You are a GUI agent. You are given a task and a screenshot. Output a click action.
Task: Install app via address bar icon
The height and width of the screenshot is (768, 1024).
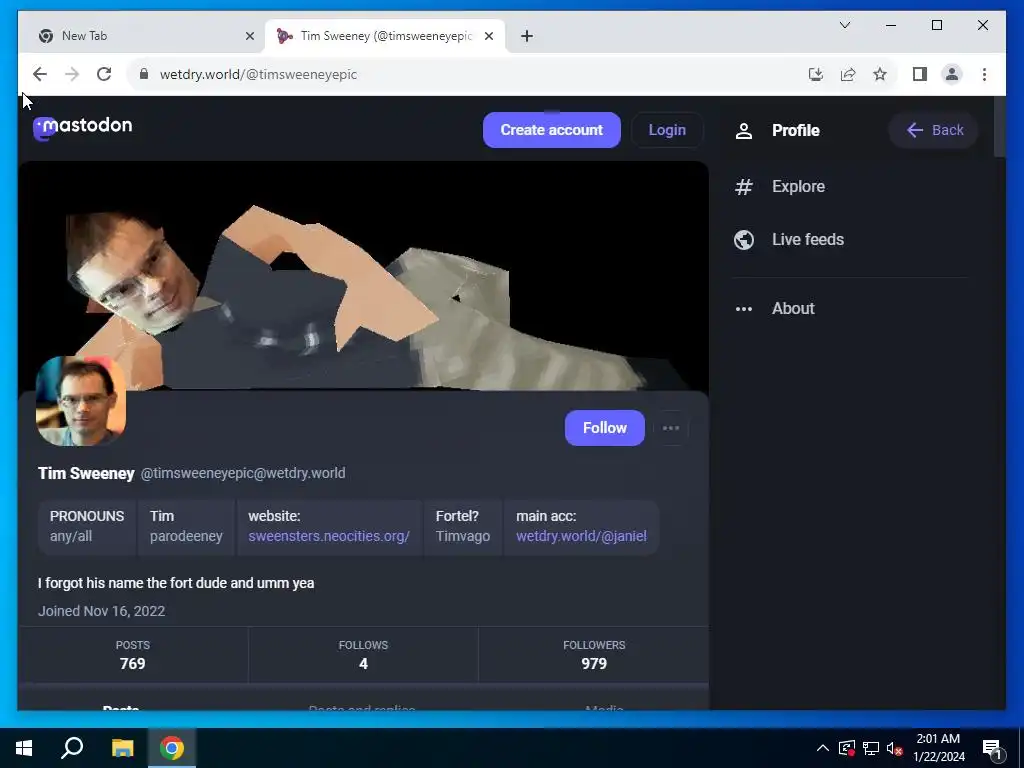[816, 74]
